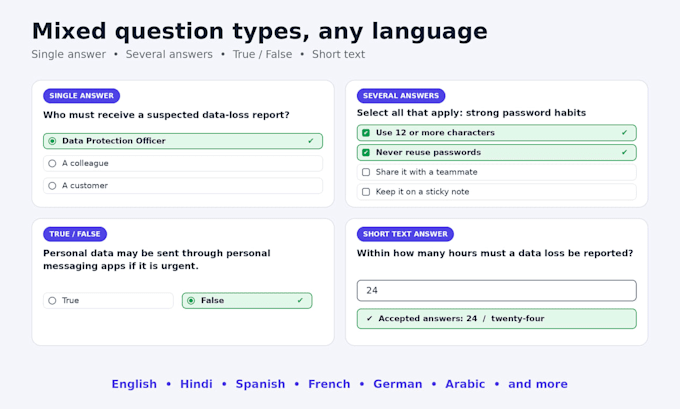The width and height of the screenshot is (680, 409).
Task: Select the English language link
Action: (134, 384)
